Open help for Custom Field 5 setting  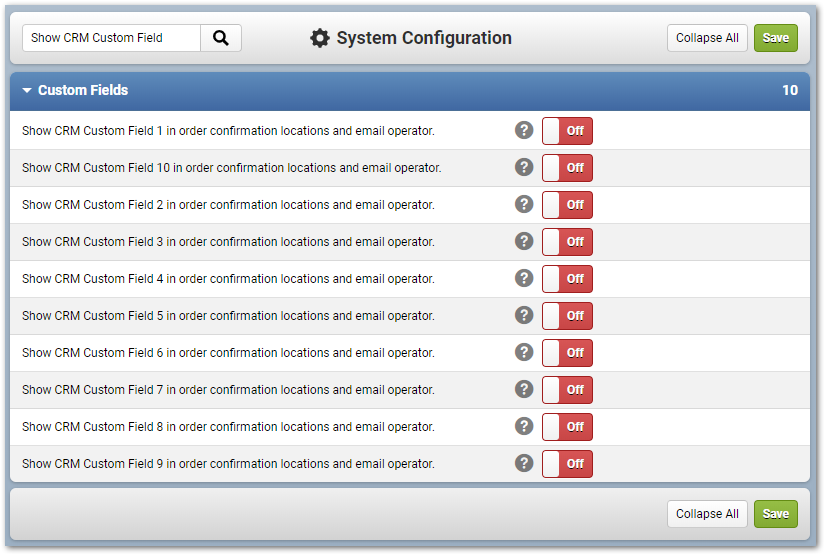click(524, 315)
